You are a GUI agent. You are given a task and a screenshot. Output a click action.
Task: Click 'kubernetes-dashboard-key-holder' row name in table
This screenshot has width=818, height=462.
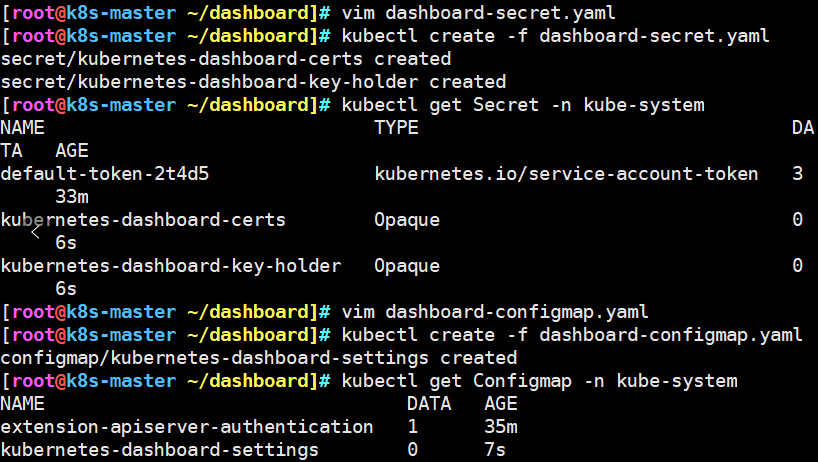171,265
